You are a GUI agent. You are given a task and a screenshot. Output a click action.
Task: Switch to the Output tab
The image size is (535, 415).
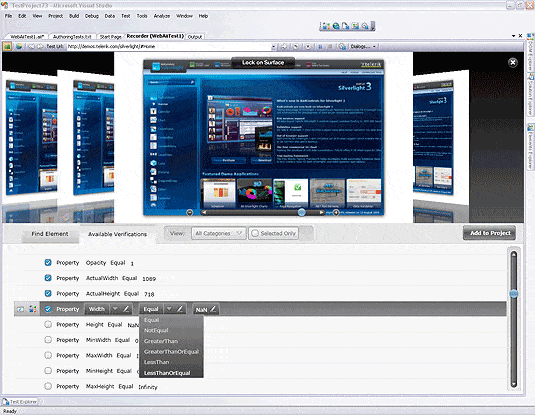195,37
